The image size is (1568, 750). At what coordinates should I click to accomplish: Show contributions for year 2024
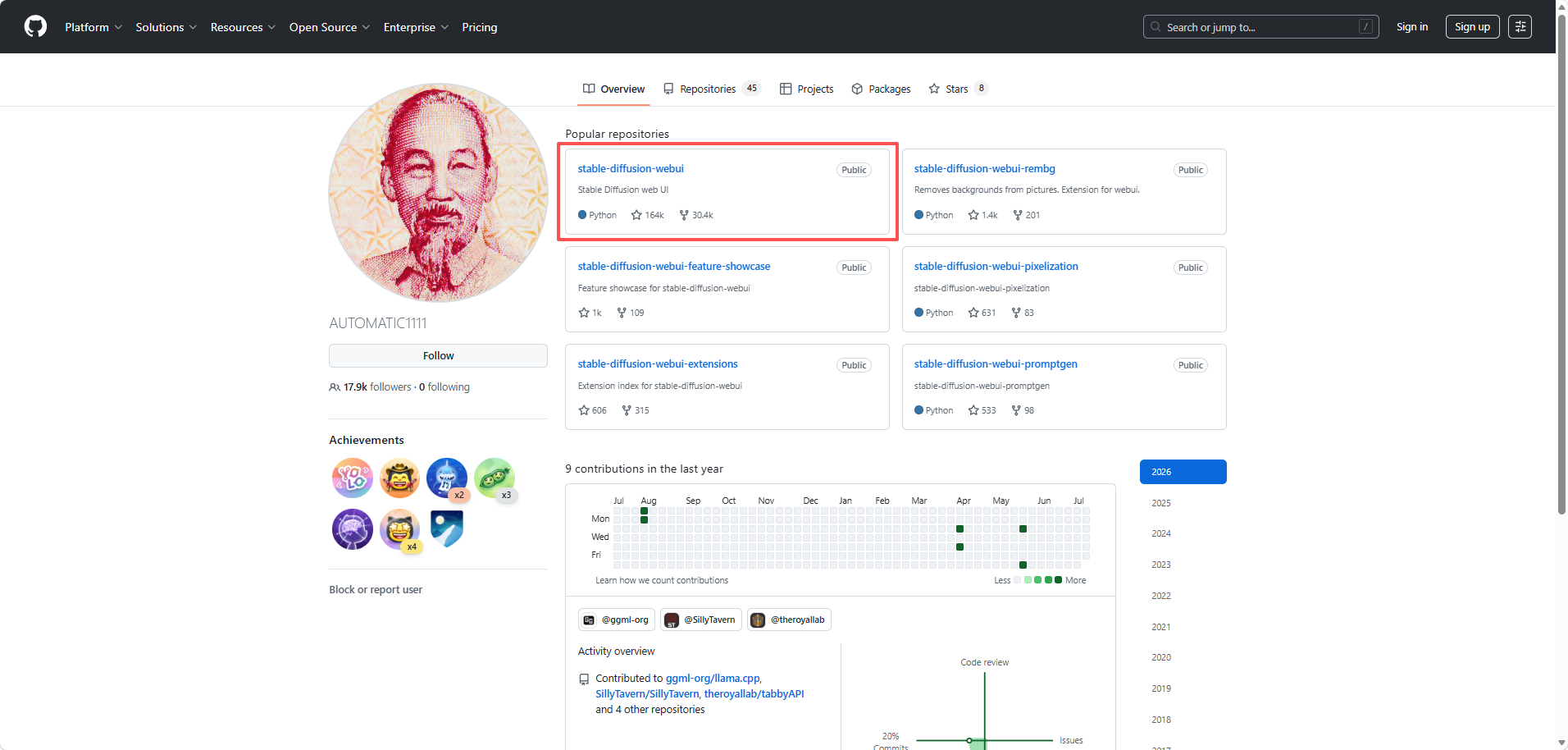pos(1183,533)
